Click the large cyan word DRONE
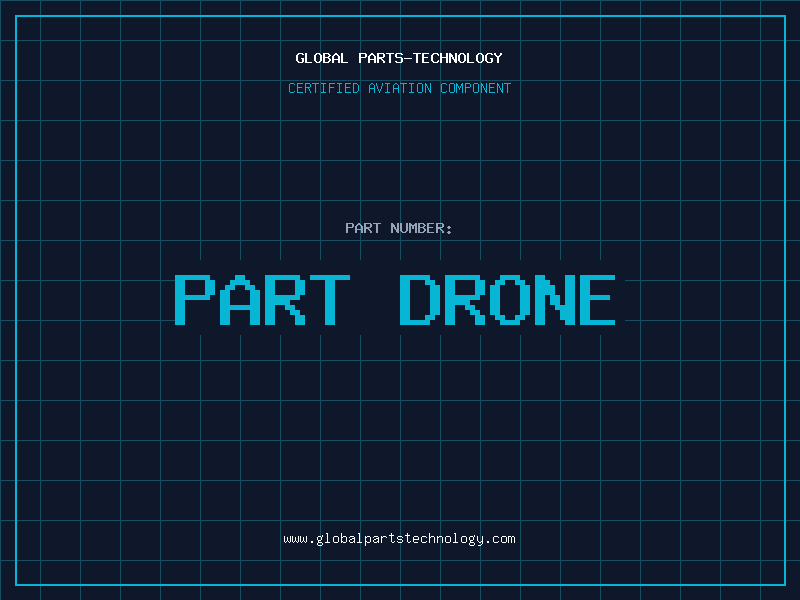The height and width of the screenshot is (600, 800). (x=507, y=300)
